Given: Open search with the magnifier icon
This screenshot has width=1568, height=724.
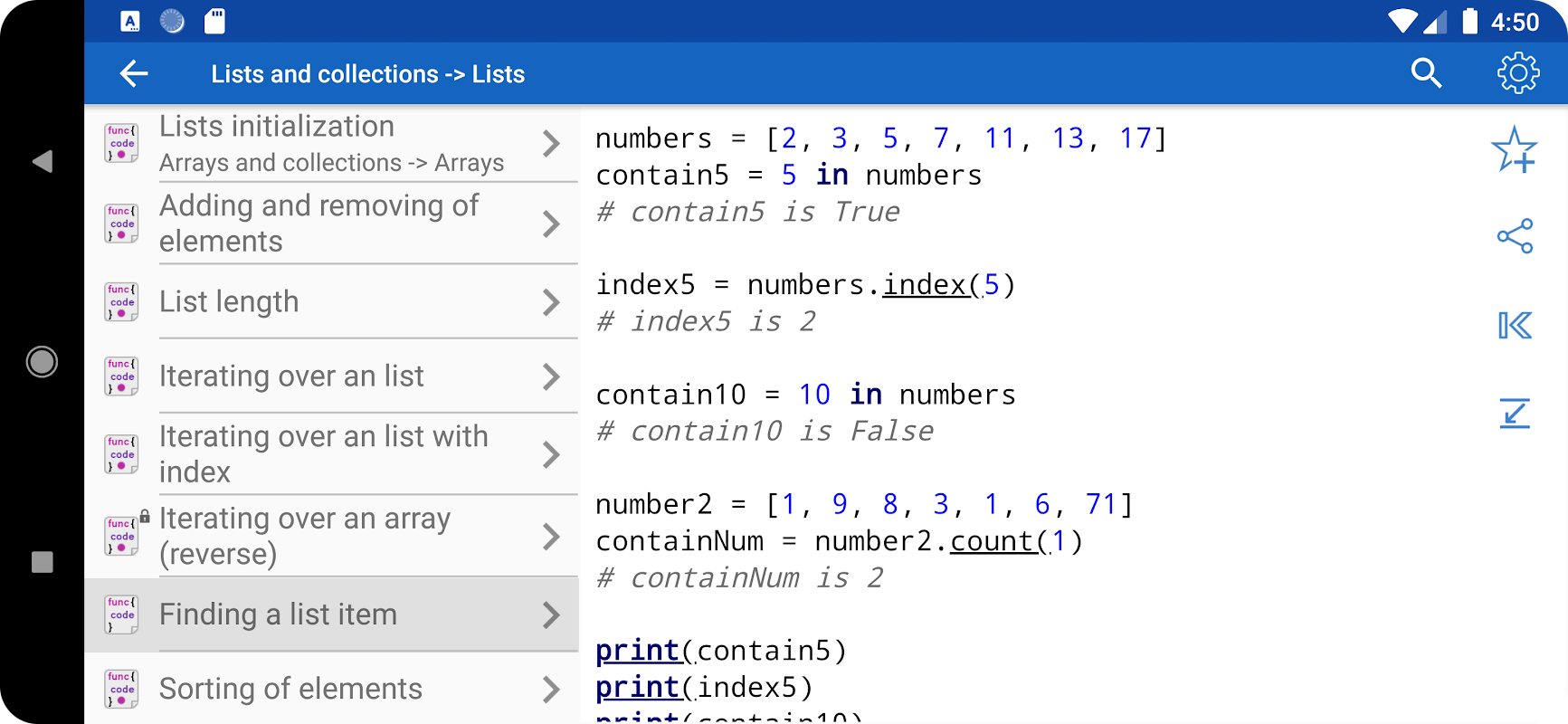Looking at the screenshot, I should (x=1426, y=73).
